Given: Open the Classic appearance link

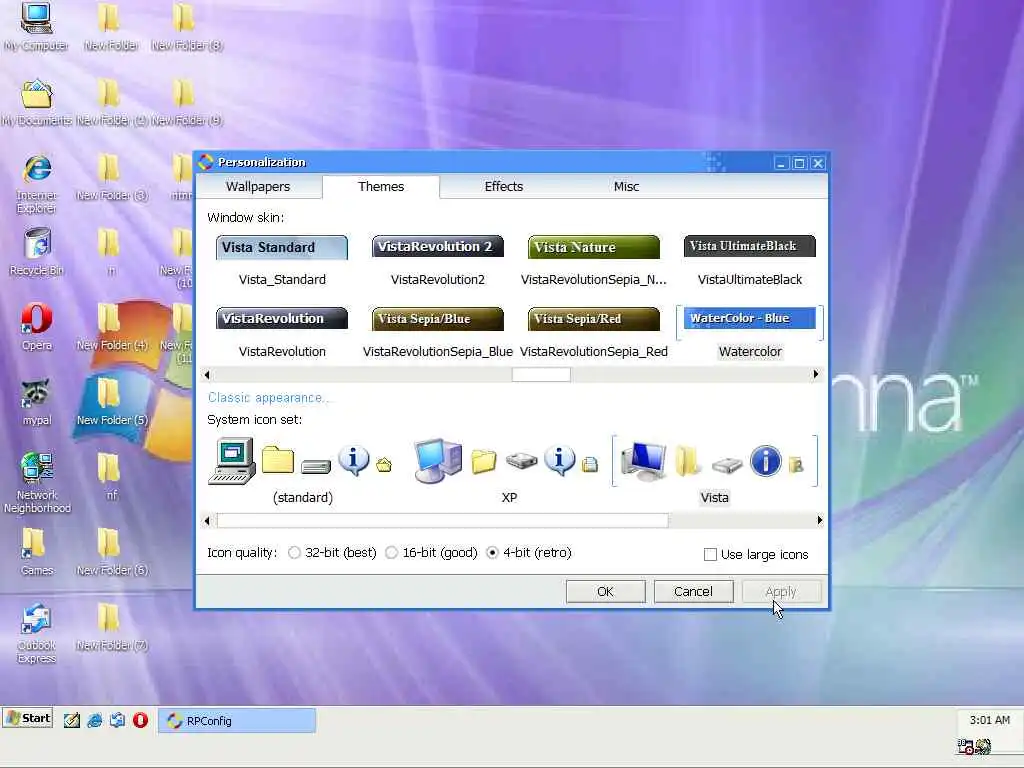Looking at the screenshot, I should pyautogui.click(x=267, y=398).
